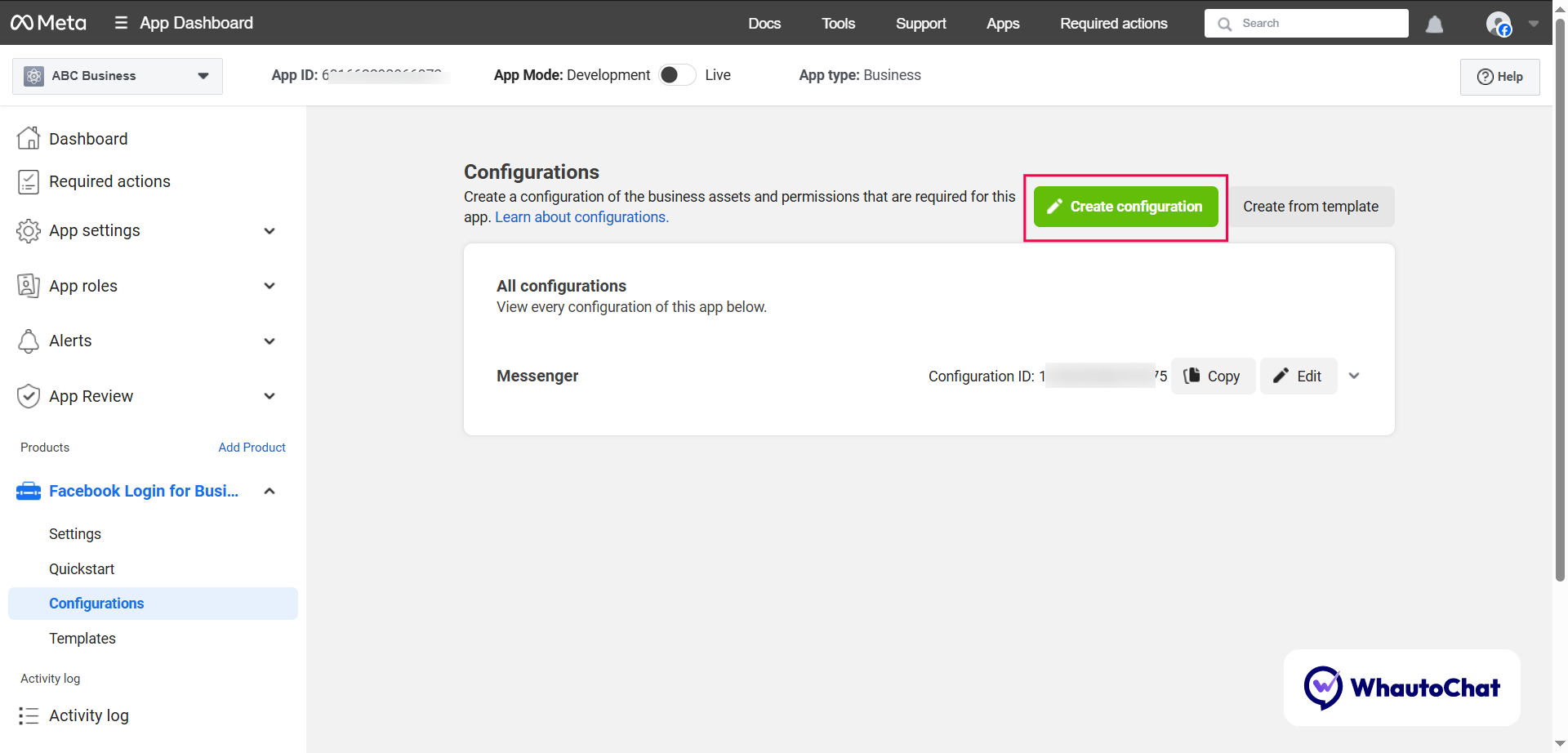Click the WhautoChat logo
Image resolution: width=1568 pixels, height=753 pixels.
pyautogui.click(x=1401, y=687)
